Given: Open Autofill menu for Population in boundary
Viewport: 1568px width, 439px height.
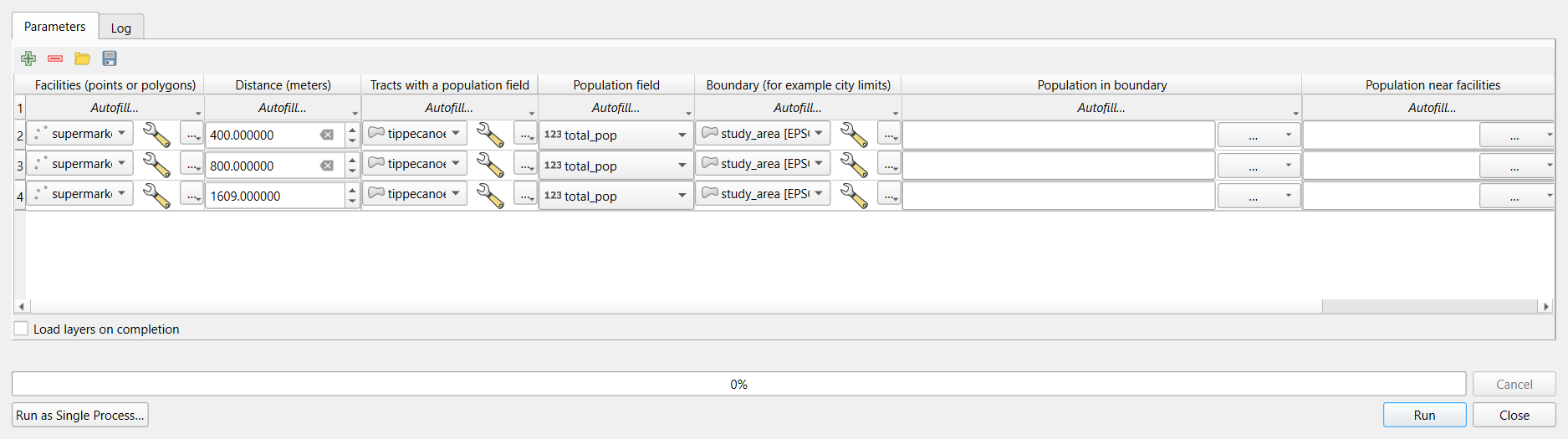Looking at the screenshot, I should [1101, 108].
